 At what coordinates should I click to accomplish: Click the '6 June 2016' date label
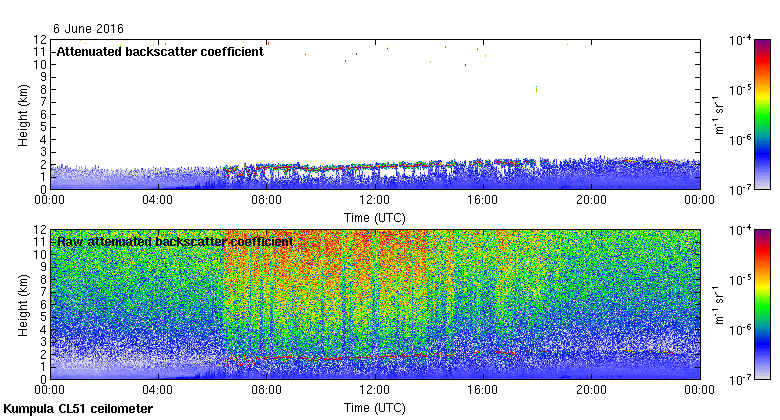pyautogui.click(x=88, y=28)
